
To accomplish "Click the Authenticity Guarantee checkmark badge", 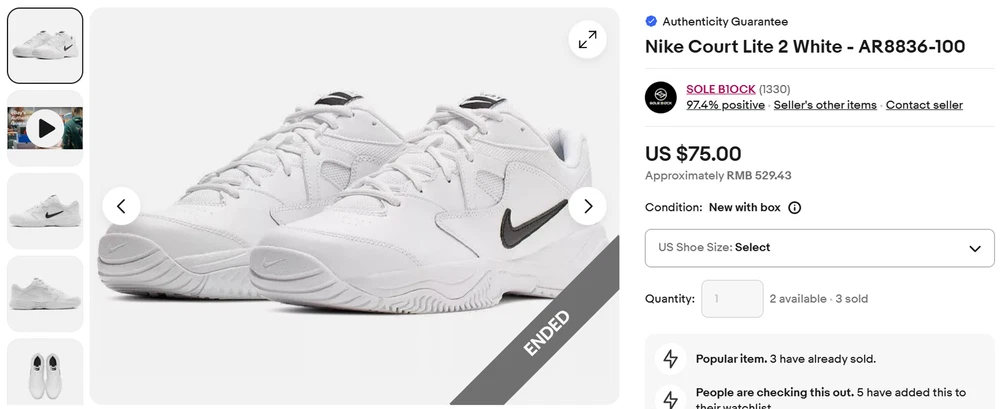I will click(x=651, y=21).
